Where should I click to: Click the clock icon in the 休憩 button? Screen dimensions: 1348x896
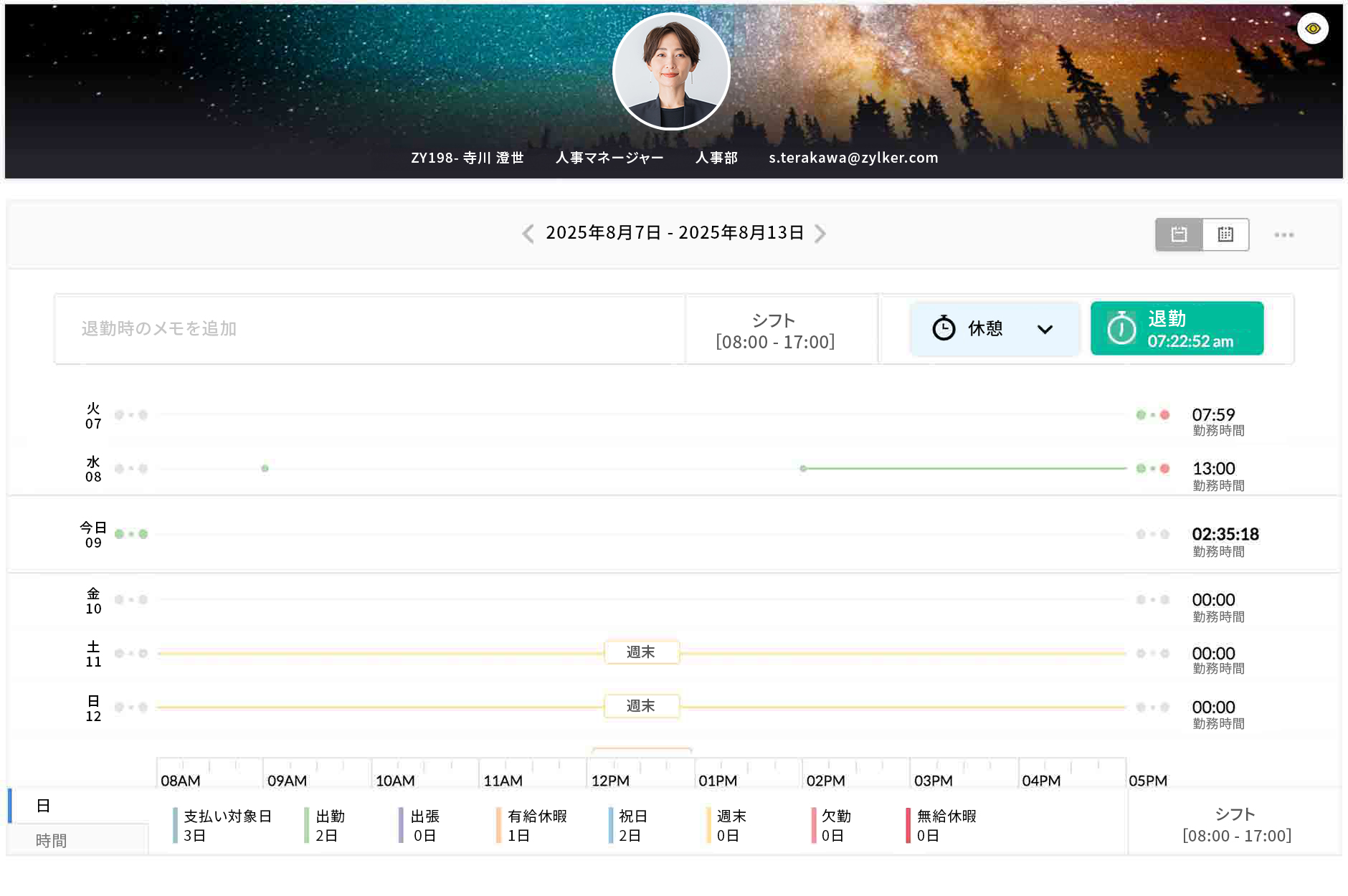pyautogui.click(x=944, y=328)
